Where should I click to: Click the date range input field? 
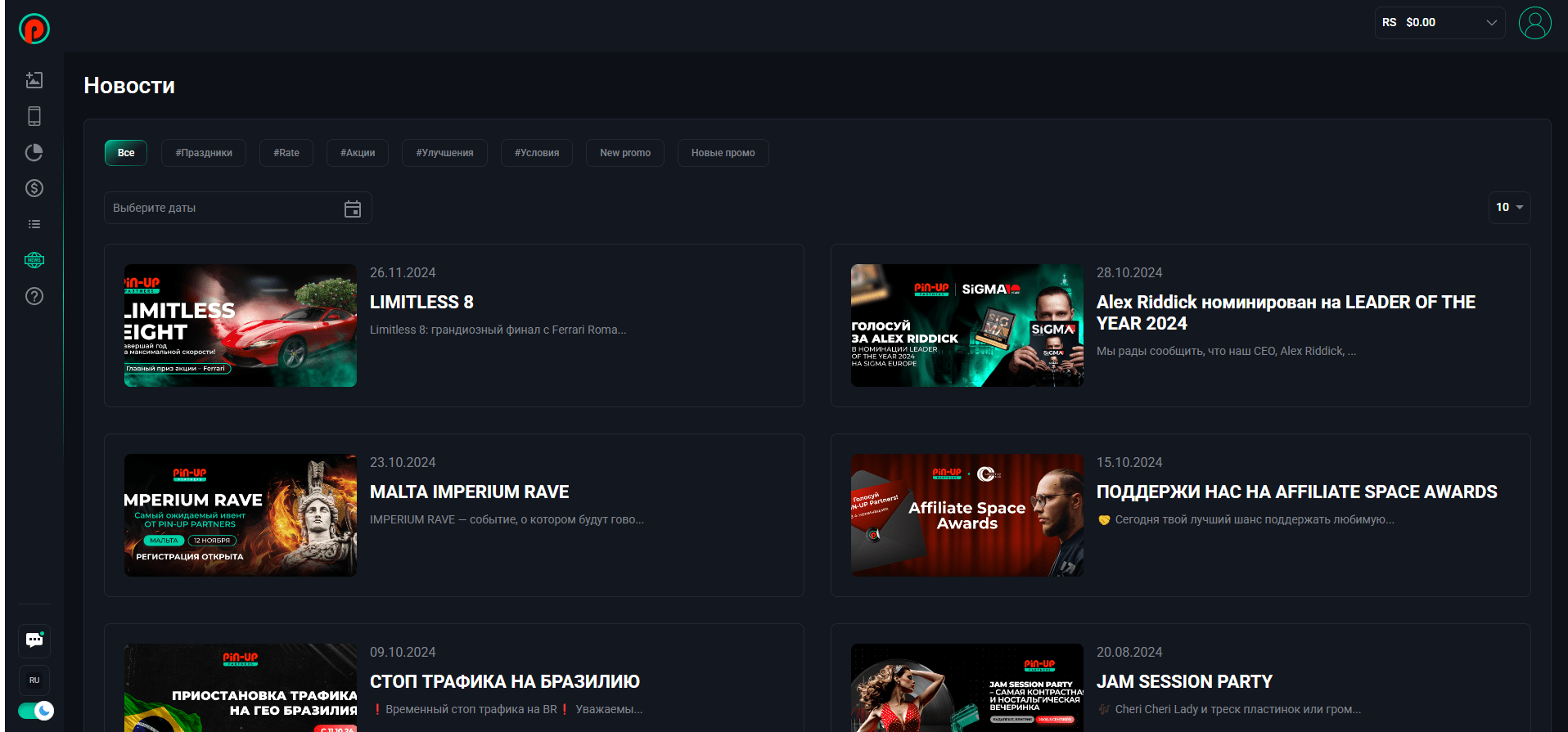(x=237, y=208)
